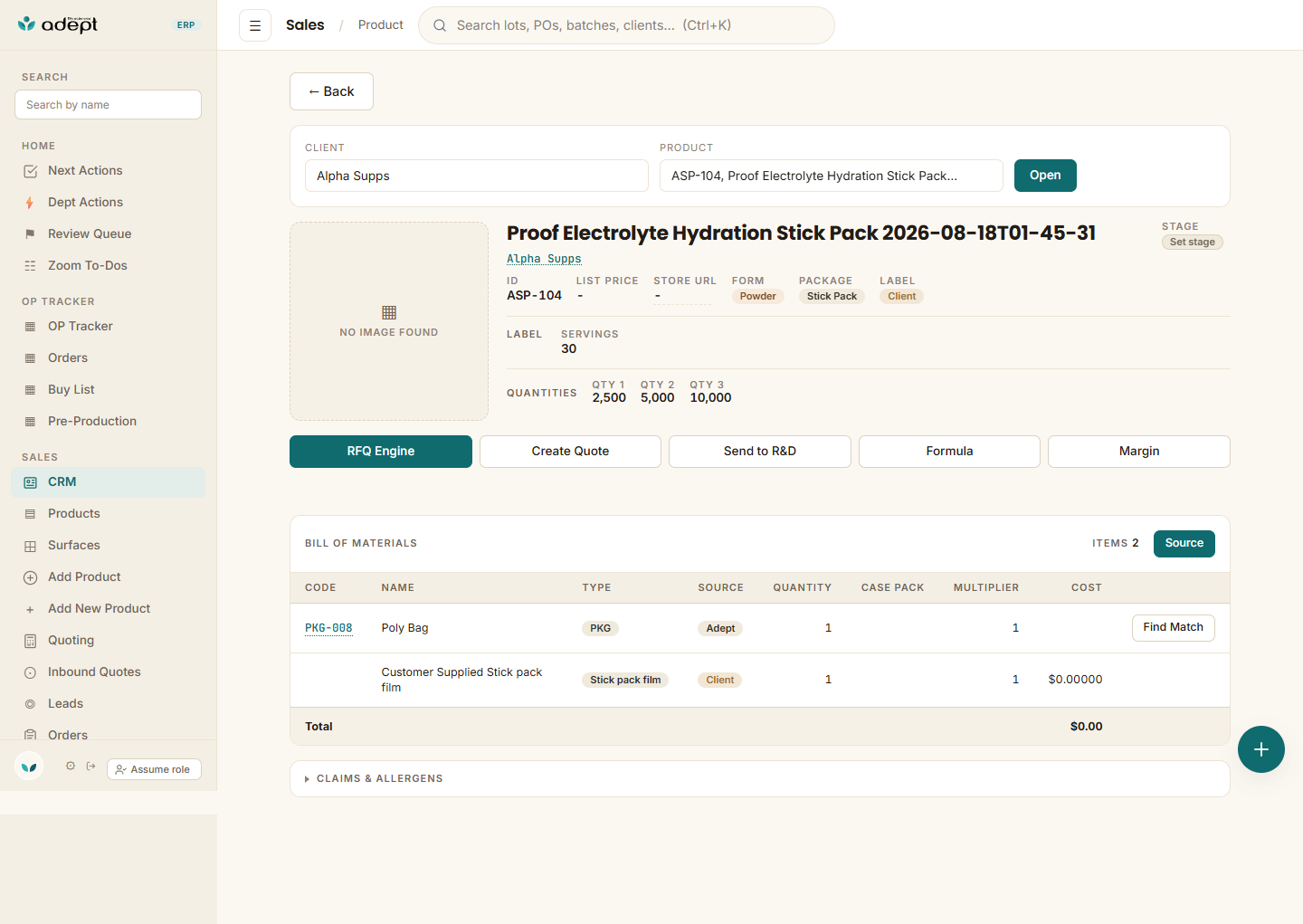Select the RFQ Engine tab

click(381, 452)
